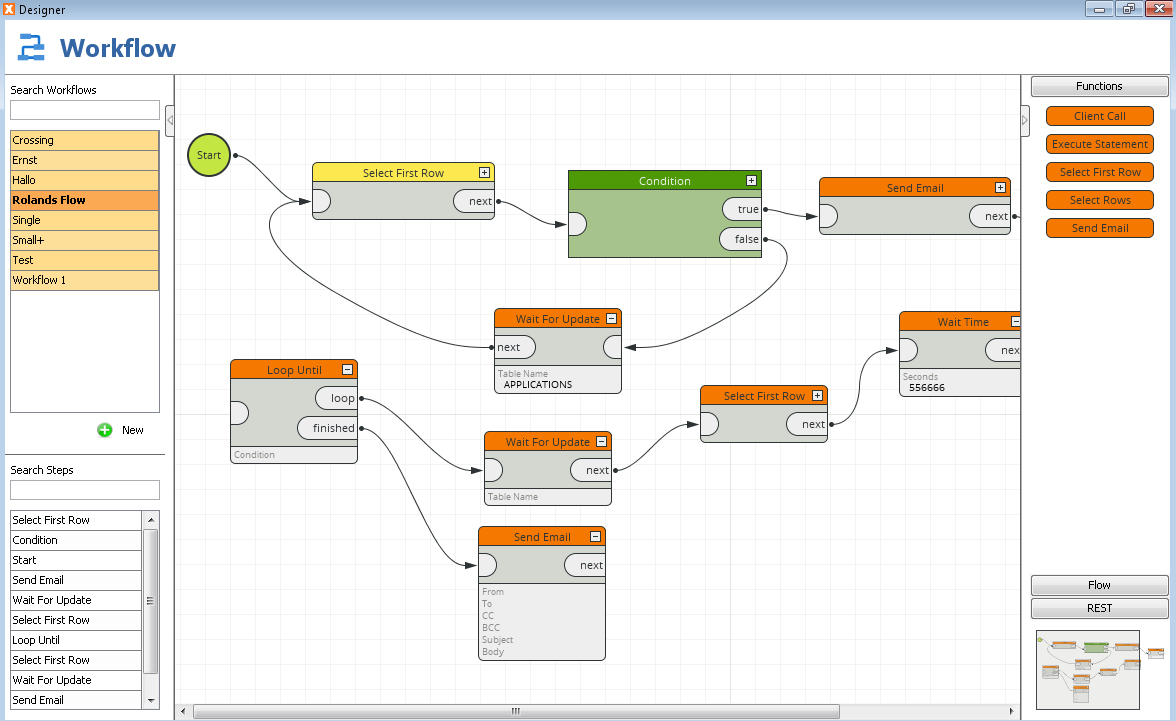The image size is (1176, 721).
Task: Click the canvas horizontal scrollbar thumb
Action: tap(516, 711)
